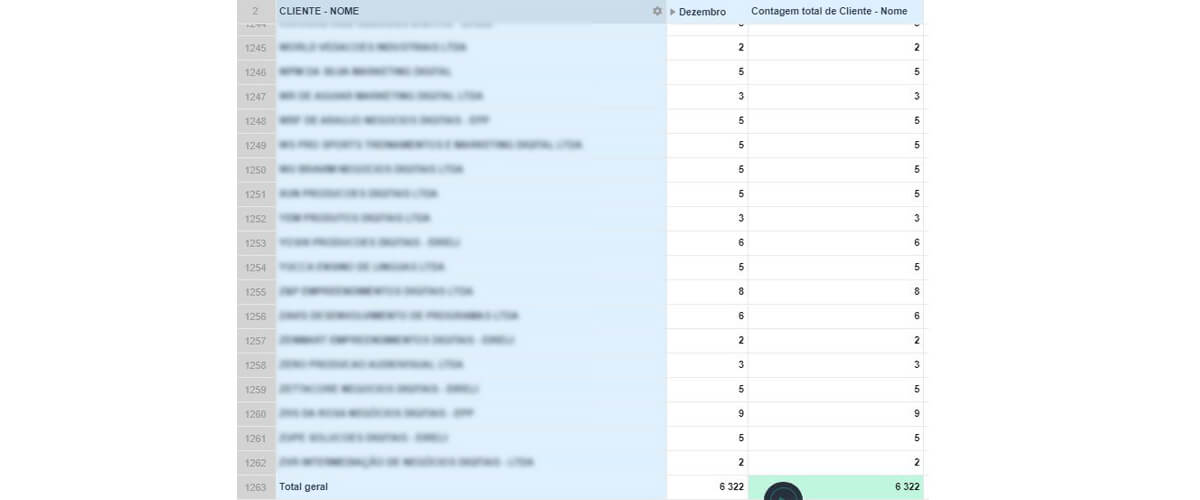Click the total count 3 in row 1252
Image resolution: width=1200 pixels, height=500 pixels.
click(835, 219)
